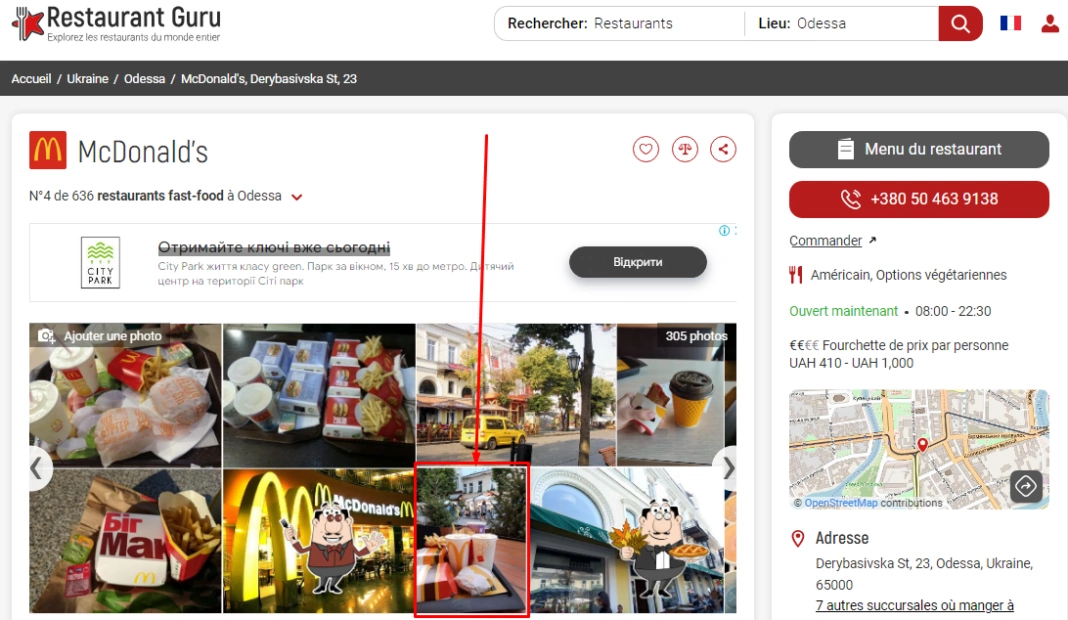Click Ajouter une photo text
This screenshot has height=620, width=1068.
coord(112,336)
